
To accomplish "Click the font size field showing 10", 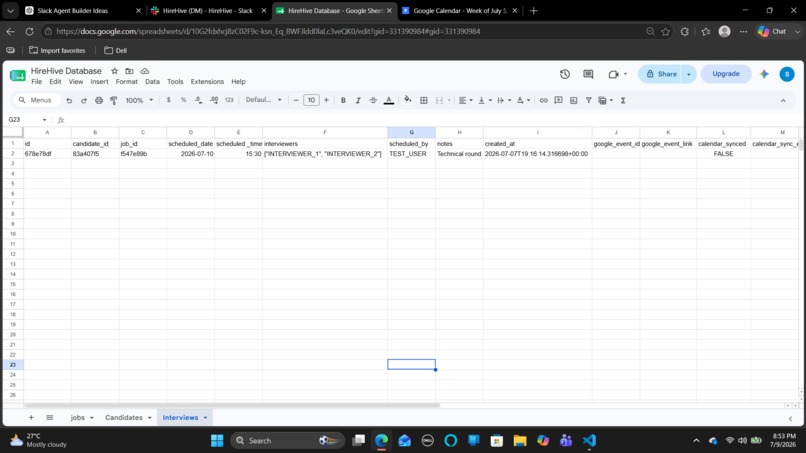I will [311, 100].
